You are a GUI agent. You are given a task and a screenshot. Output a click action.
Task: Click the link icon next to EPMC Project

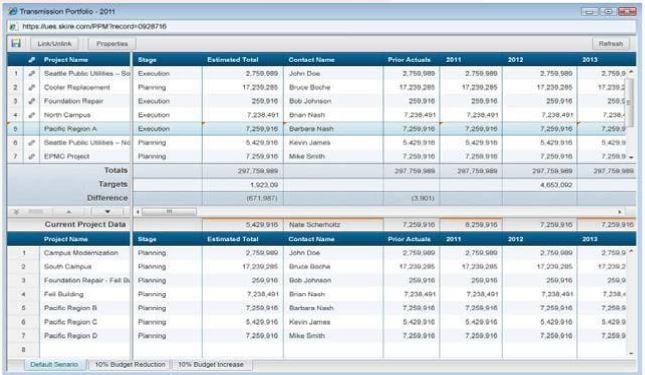[32, 156]
